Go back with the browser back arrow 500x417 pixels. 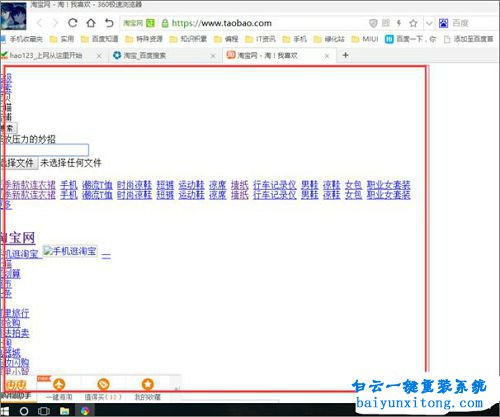[40, 23]
